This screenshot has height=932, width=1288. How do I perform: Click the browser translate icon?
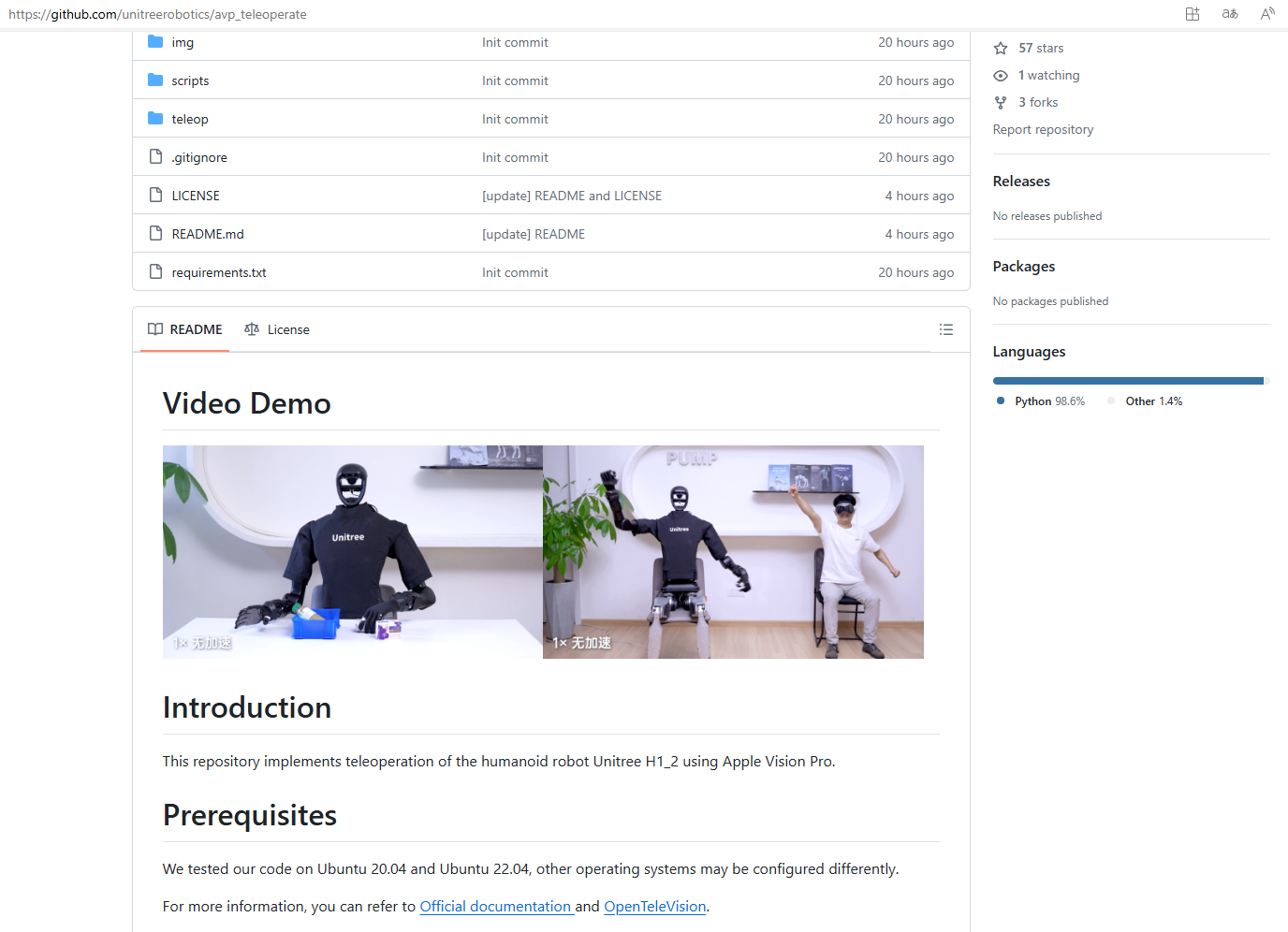(x=1230, y=14)
